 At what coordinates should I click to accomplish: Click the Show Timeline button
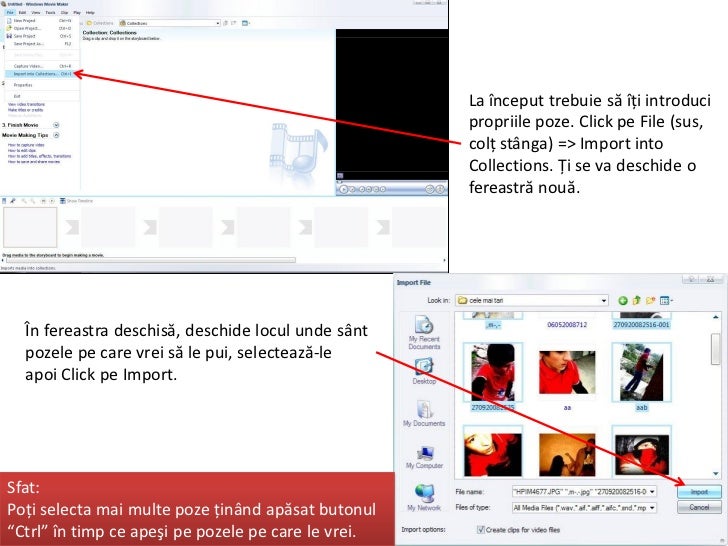[77, 201]
